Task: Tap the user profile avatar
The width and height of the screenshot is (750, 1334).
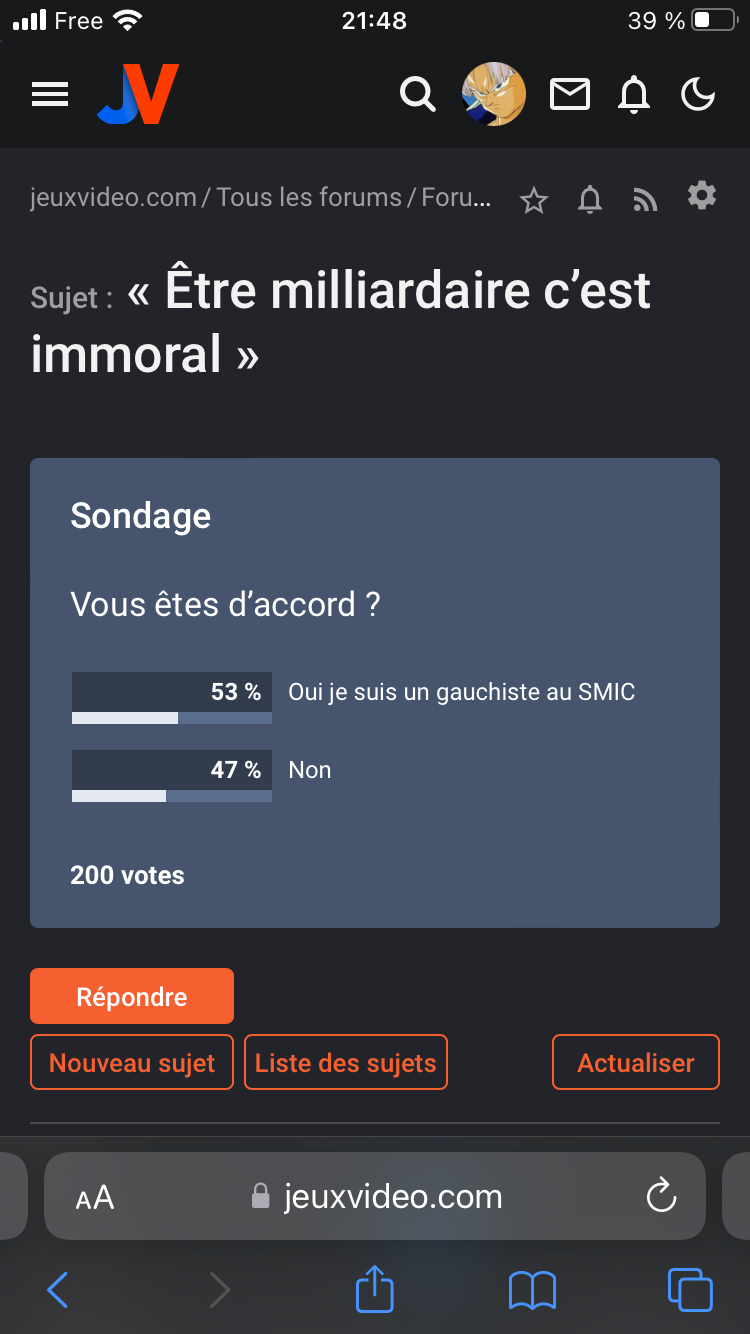Action: coord(494,95)
